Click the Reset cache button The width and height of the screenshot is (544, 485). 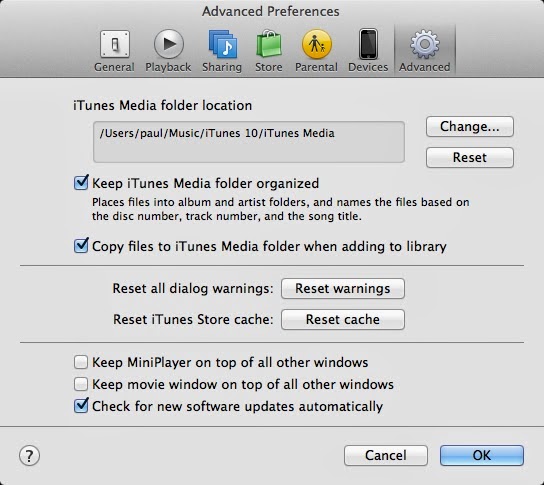click(x=343, y=320)
